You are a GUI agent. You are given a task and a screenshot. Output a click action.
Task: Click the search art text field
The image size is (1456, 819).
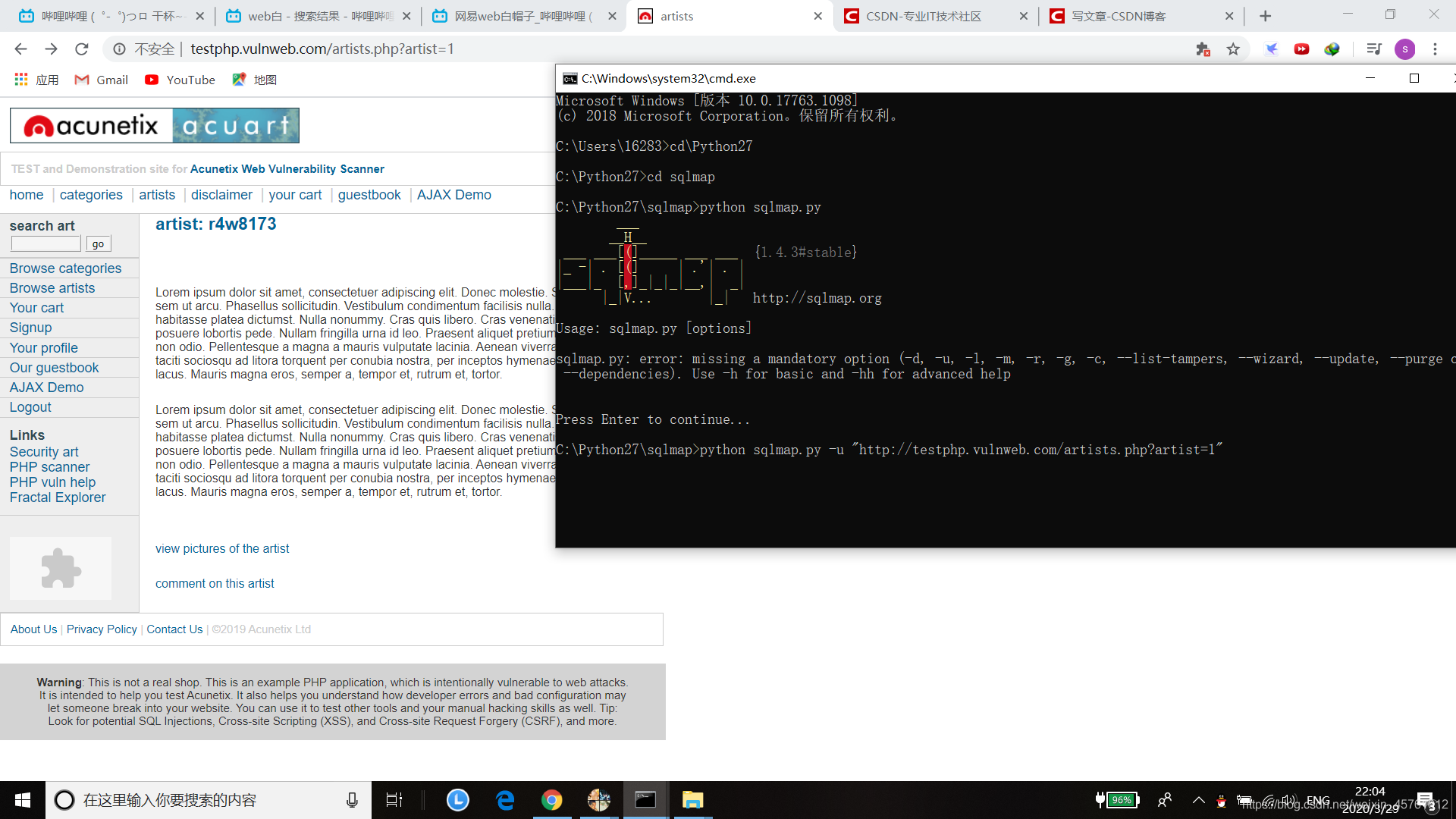[45, 243]
